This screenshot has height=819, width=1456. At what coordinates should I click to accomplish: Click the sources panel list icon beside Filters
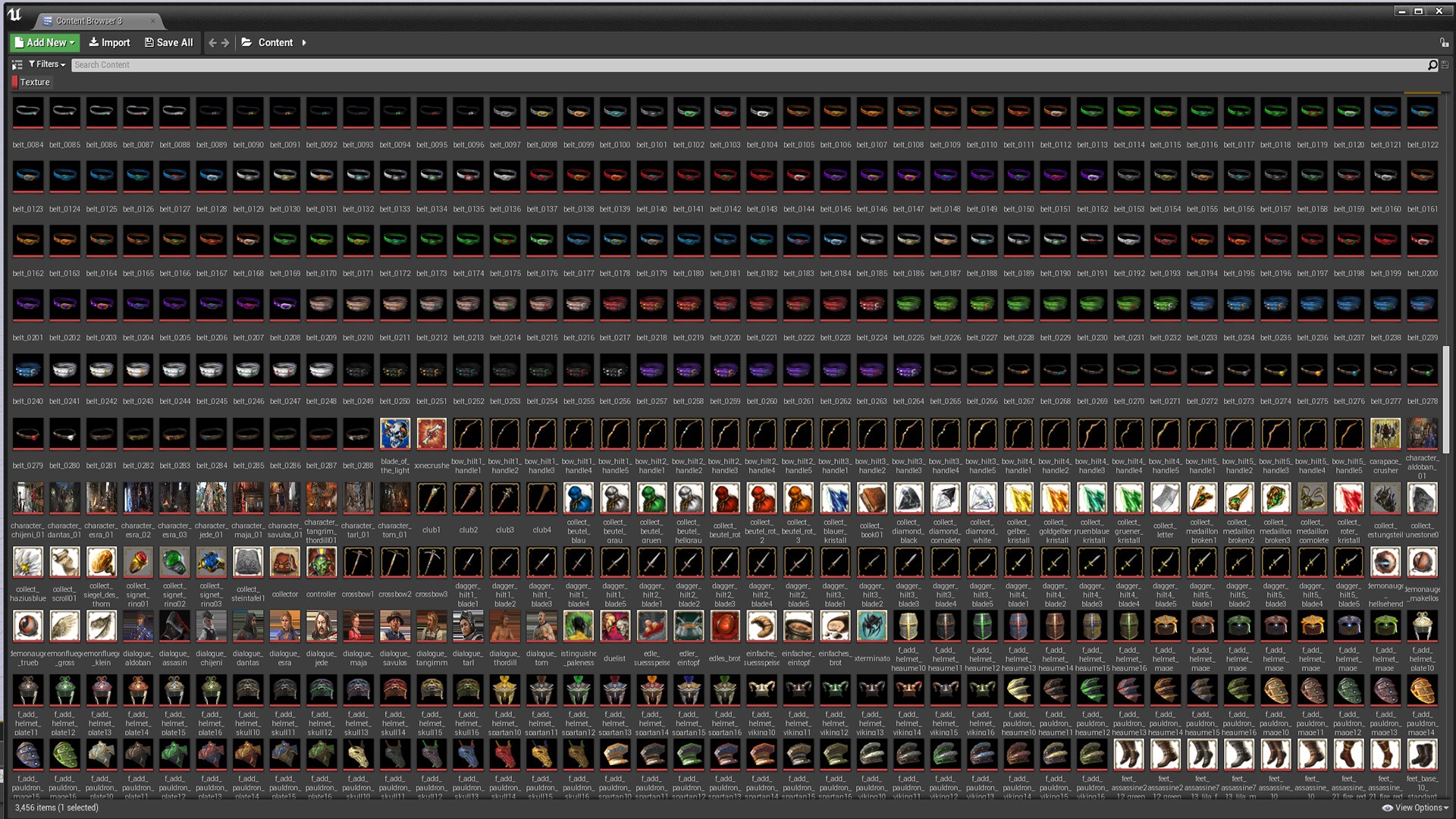pyautogui.click(x=17, y=64)
